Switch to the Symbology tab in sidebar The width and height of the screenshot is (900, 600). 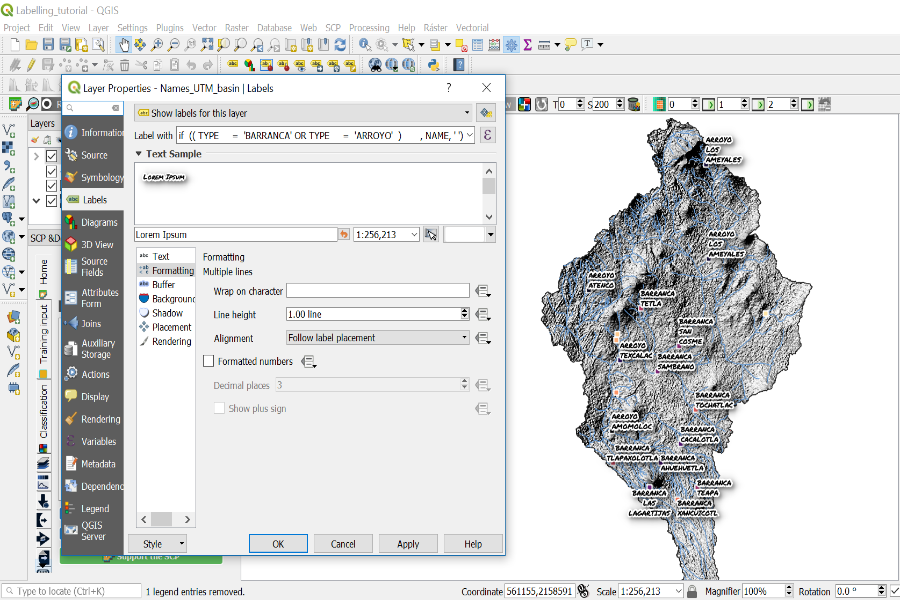tap(93, 177)
